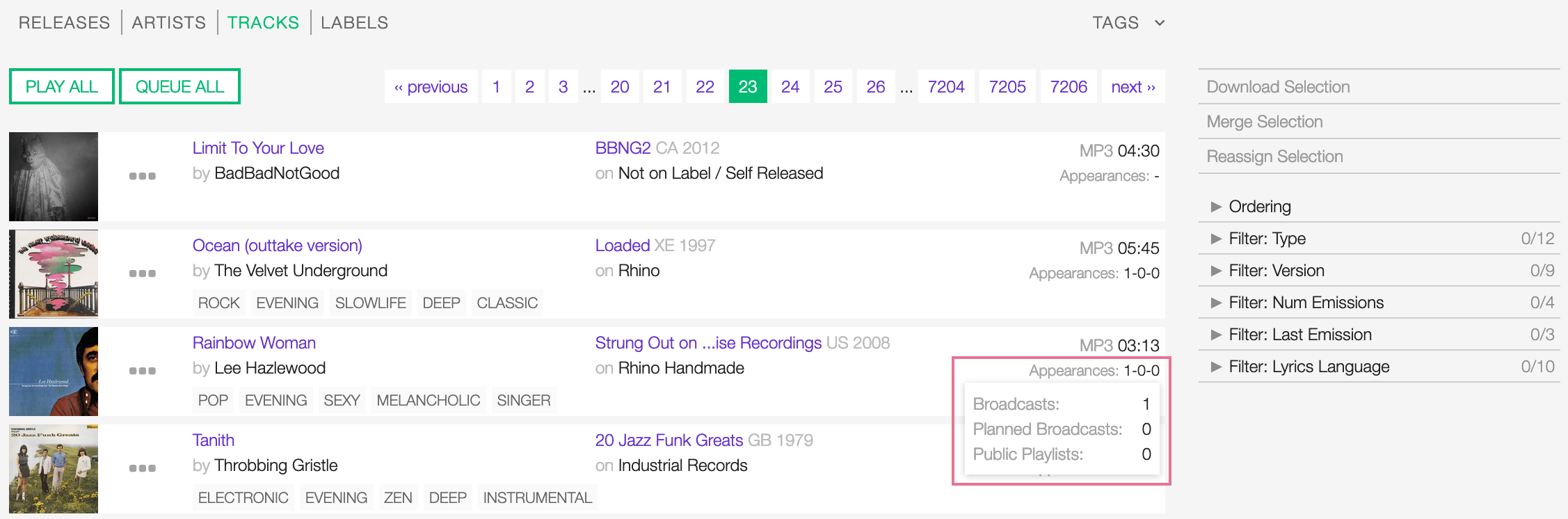Click the ELECTRONIC tag
Image resolution: width=1568 pixels, height=519 pixels.
[x=243, y=498]
